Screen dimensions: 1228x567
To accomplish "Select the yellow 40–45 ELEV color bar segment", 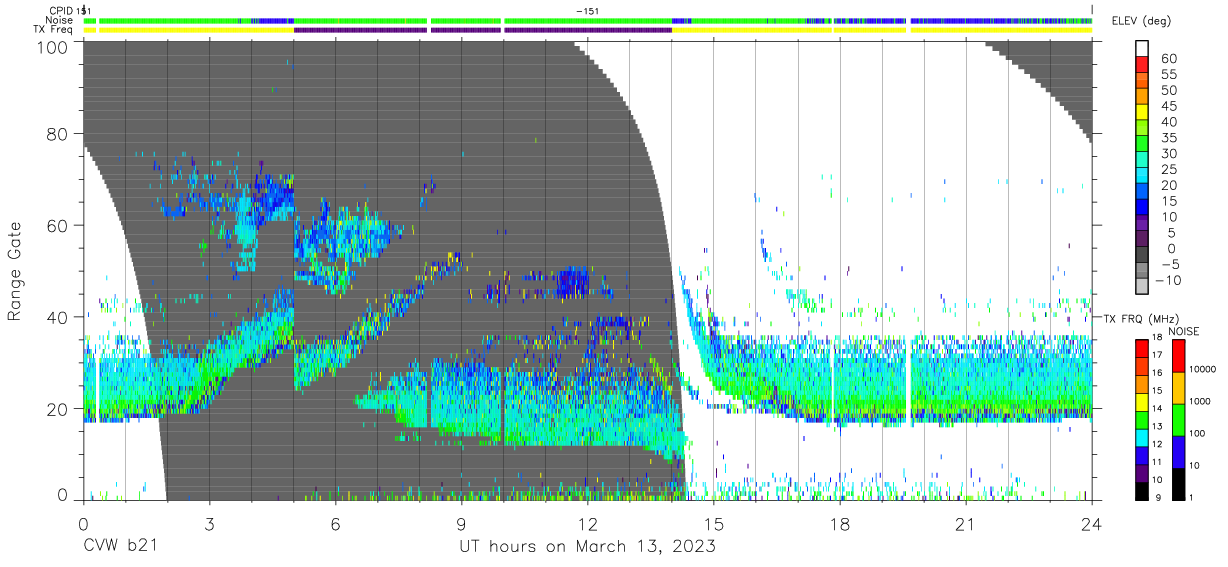I will click(x=1142, y=114).
